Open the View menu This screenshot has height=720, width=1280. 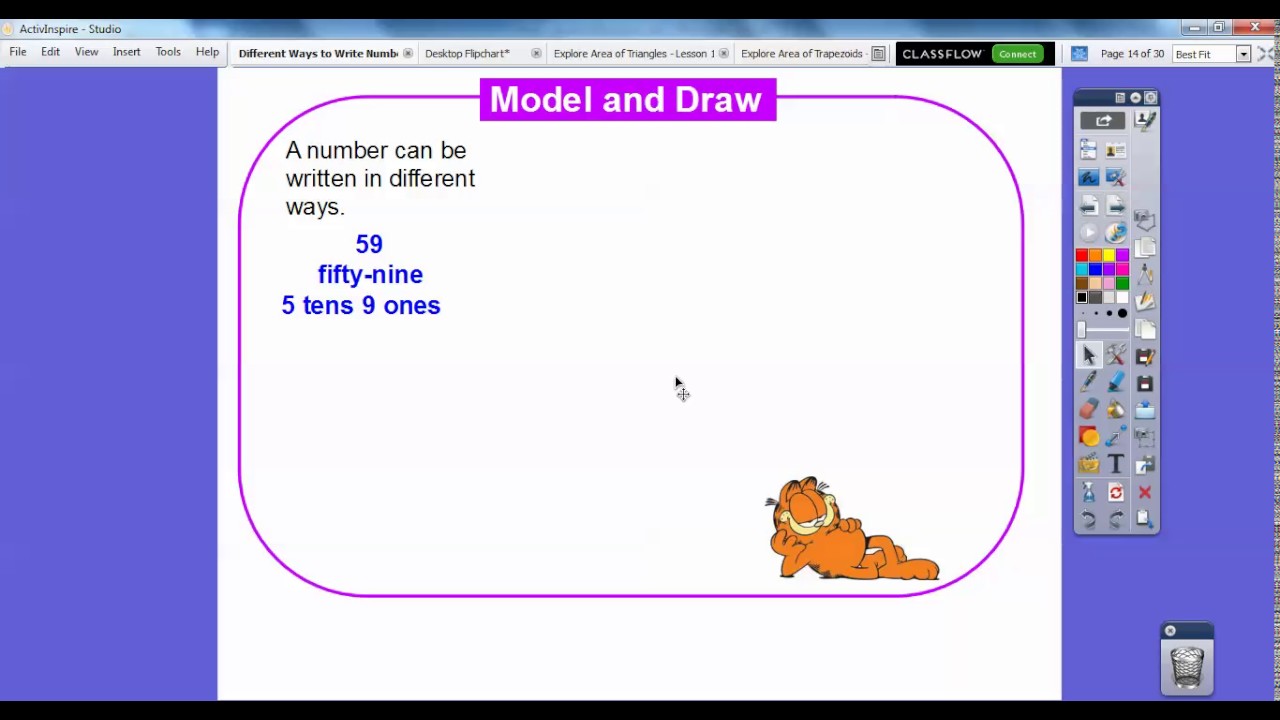click(86, 52)
